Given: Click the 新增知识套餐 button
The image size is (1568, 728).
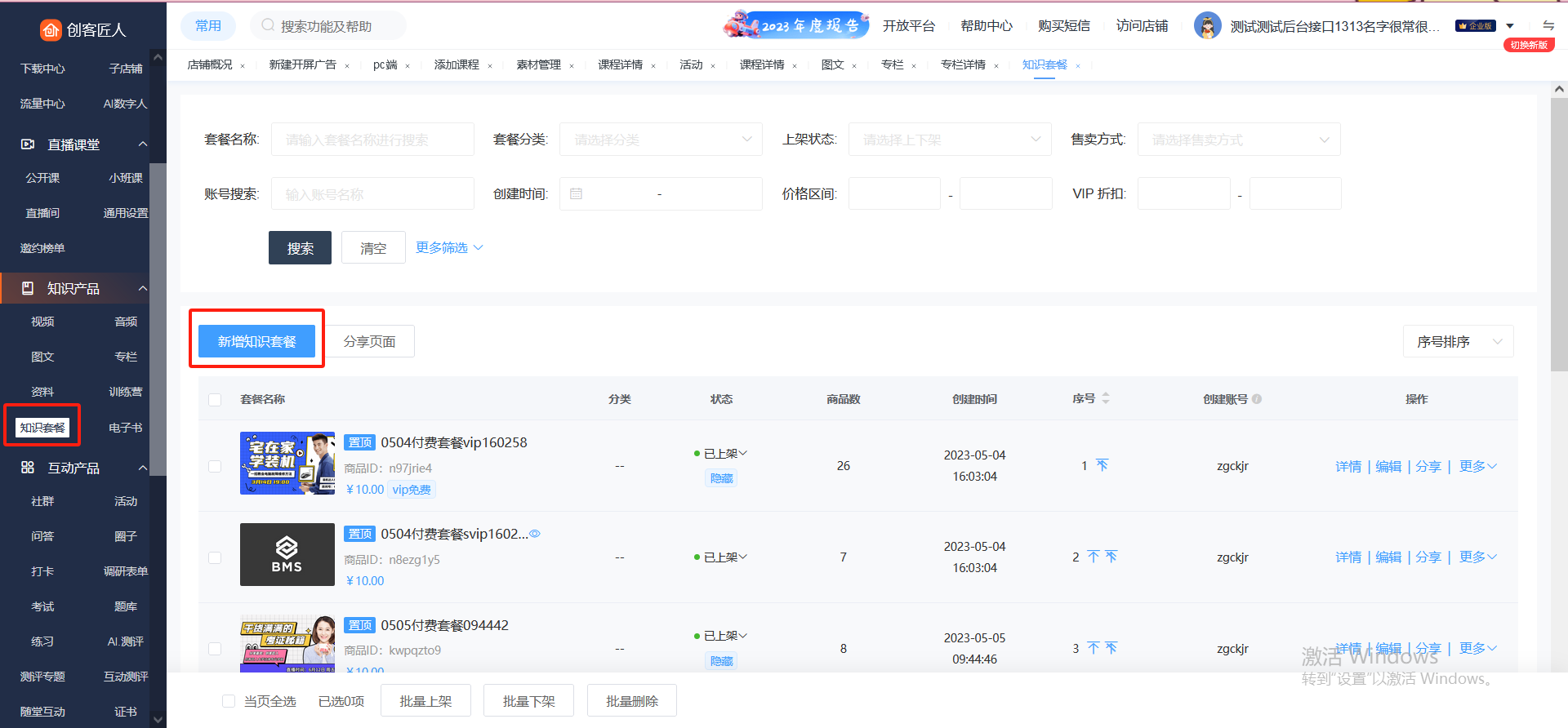Looking at the screenshot, I should 256,341.
